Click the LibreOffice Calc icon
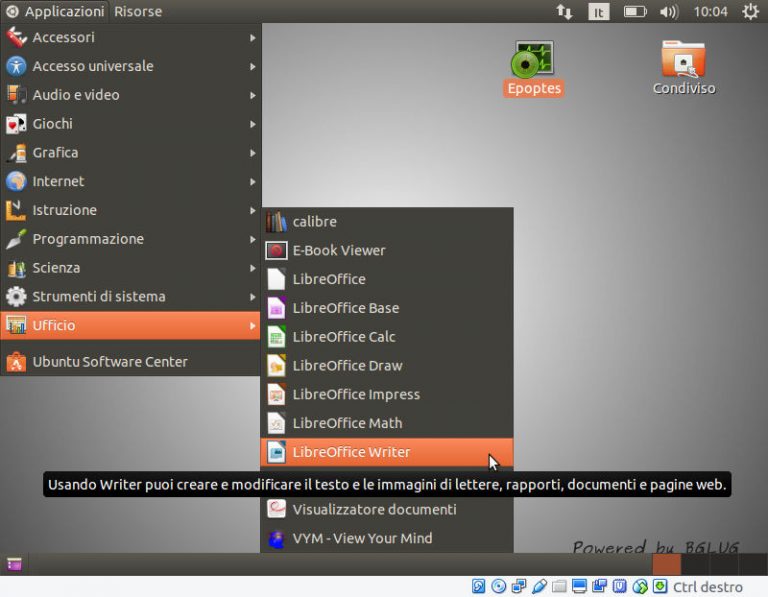The height and width of the screenshot is (597, 768). [276, 337]
